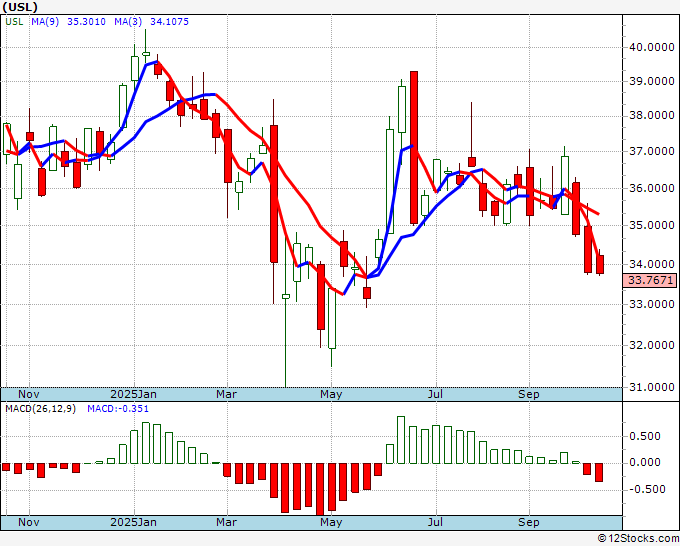This screenshot has width=680, height=546.
Task: Click the tallest green MACD bar in June
Action: coord(401,440)
